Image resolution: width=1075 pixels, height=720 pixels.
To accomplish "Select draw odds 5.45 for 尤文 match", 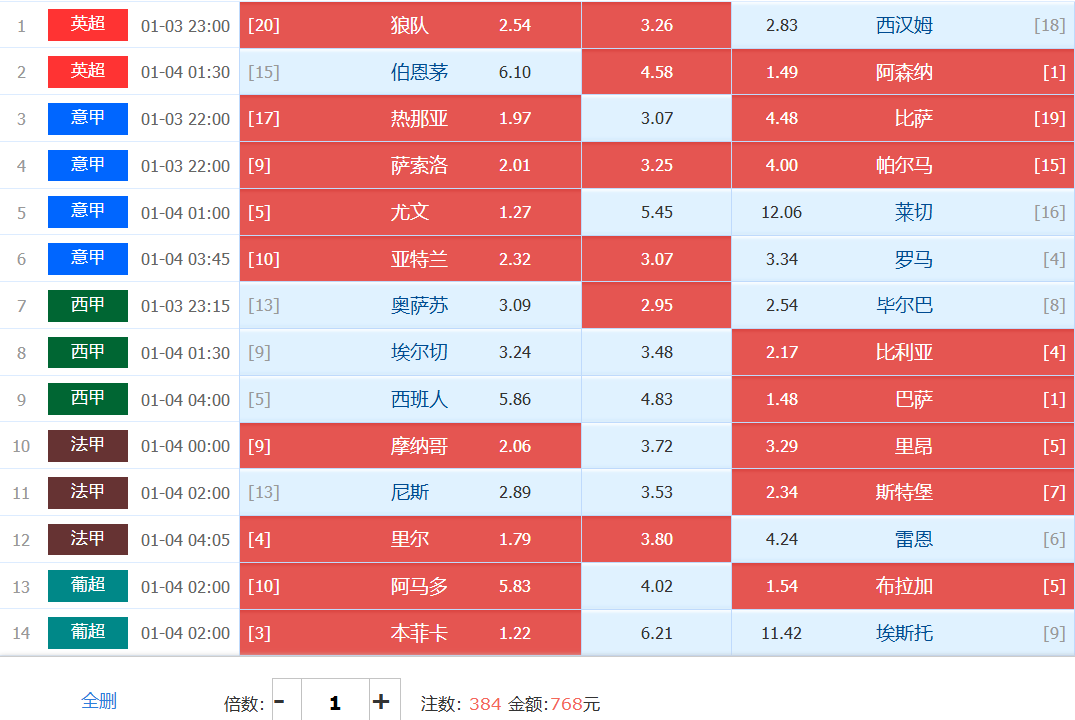I will coord(656,212).
